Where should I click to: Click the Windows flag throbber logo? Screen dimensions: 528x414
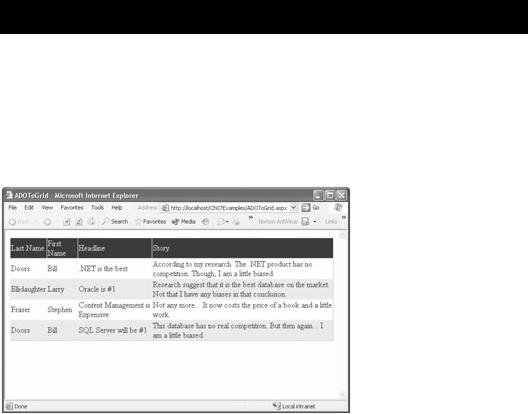[x=339, y=208]
